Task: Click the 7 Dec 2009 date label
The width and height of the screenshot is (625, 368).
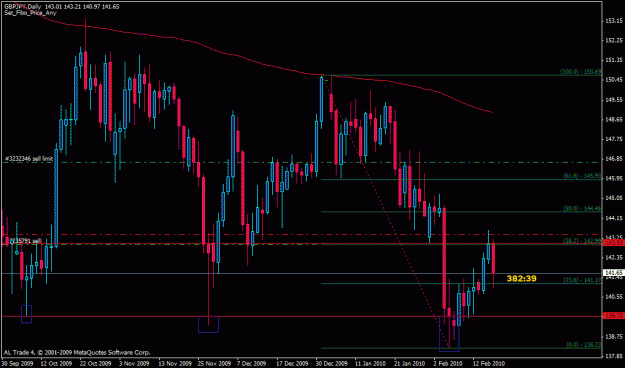Action: [252, 363]
